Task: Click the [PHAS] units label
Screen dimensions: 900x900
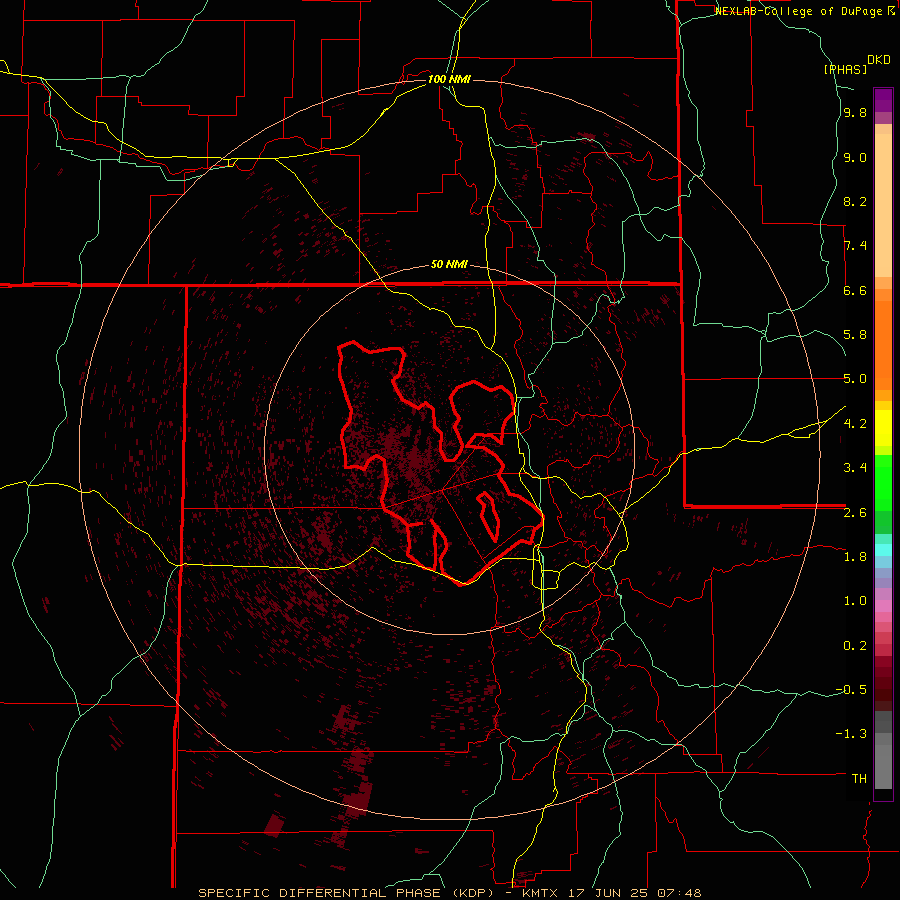Action: pos(845,69)
